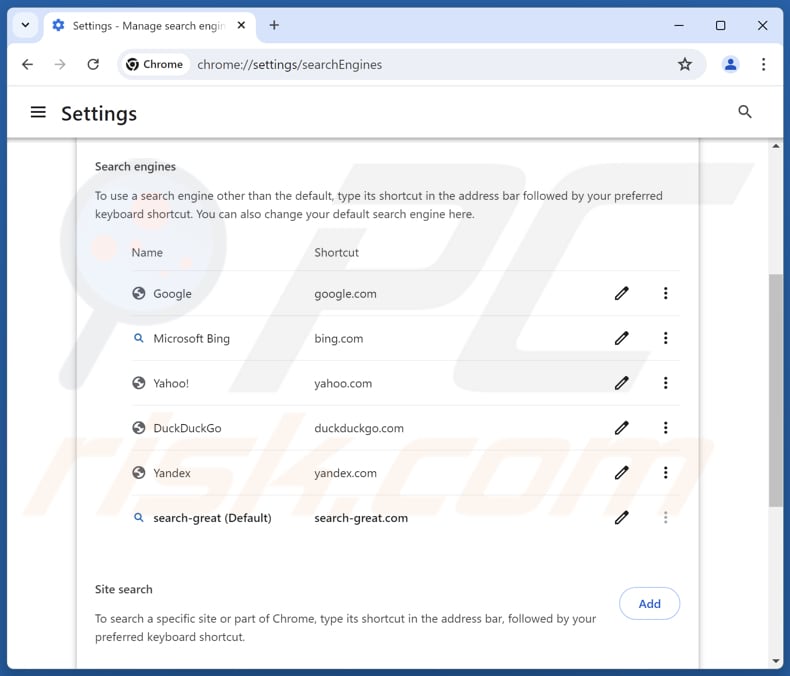Open the Settings hamburger main menu
The width and height of the screenshot is (790, 676).
38,113
